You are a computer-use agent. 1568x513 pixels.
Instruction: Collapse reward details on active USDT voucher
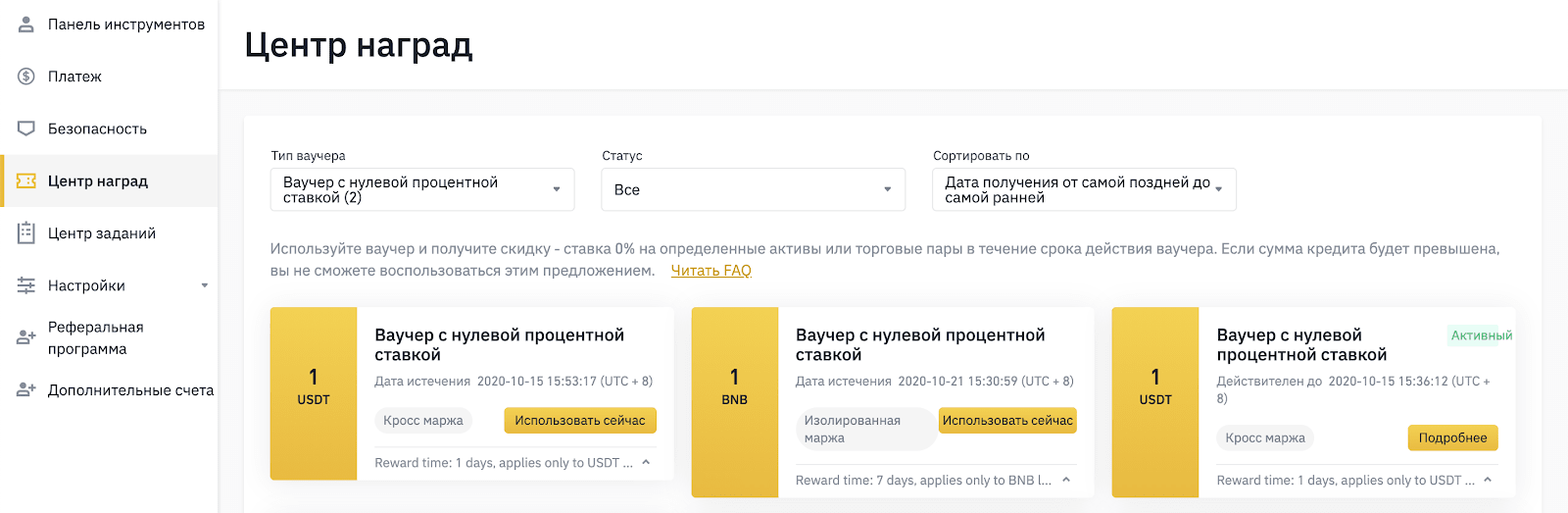point(1488,480)
